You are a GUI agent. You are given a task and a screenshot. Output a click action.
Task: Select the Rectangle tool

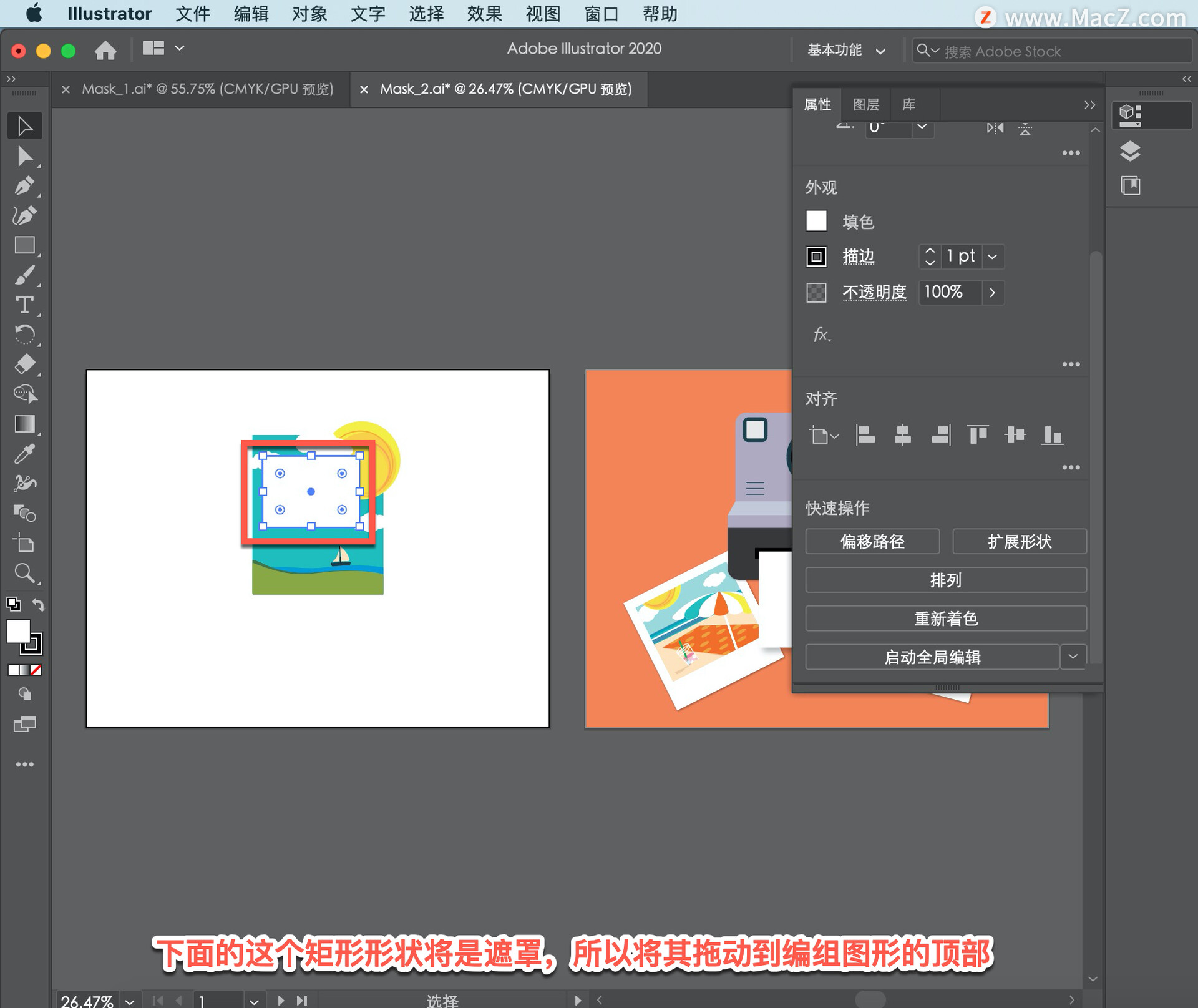point(25,245)
